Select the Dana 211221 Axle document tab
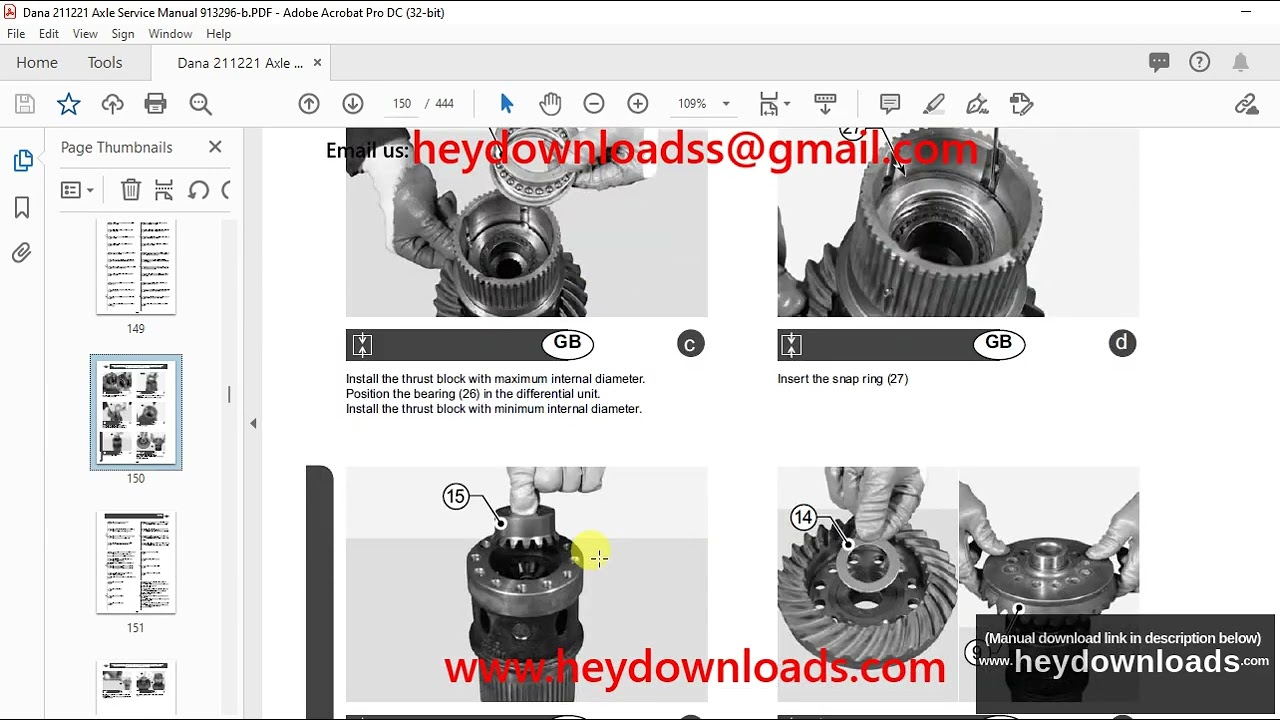The image size is (1280, 720). pos(240,62)
